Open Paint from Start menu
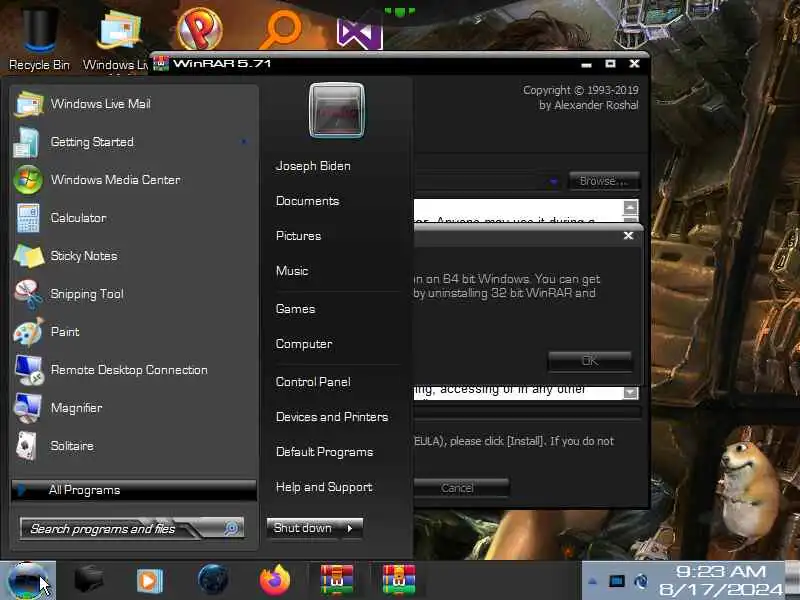 pyautogui.click(x=134, y=332)
